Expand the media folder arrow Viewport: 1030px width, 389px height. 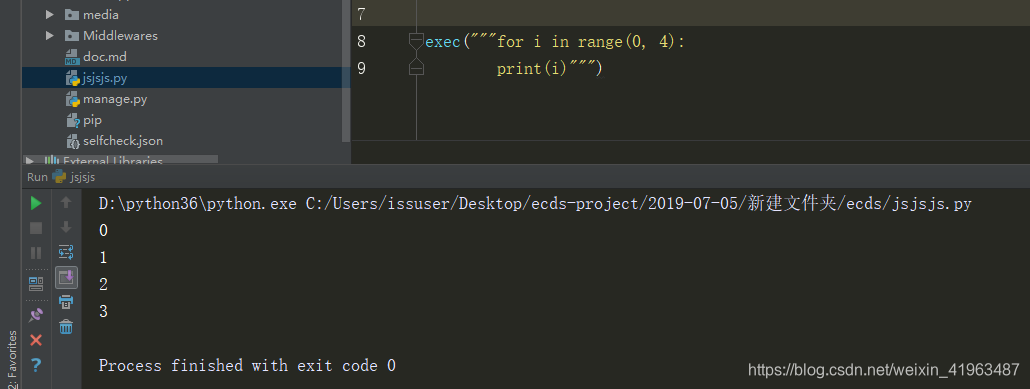(x=50, y=14)
